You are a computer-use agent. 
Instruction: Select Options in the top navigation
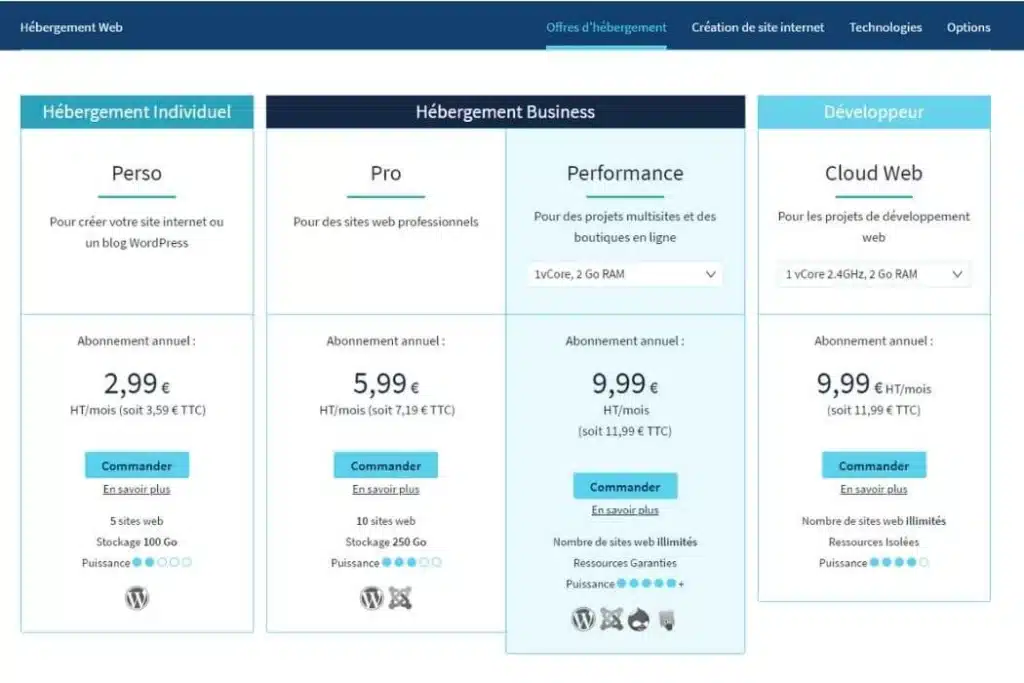(x=968, y=27)
